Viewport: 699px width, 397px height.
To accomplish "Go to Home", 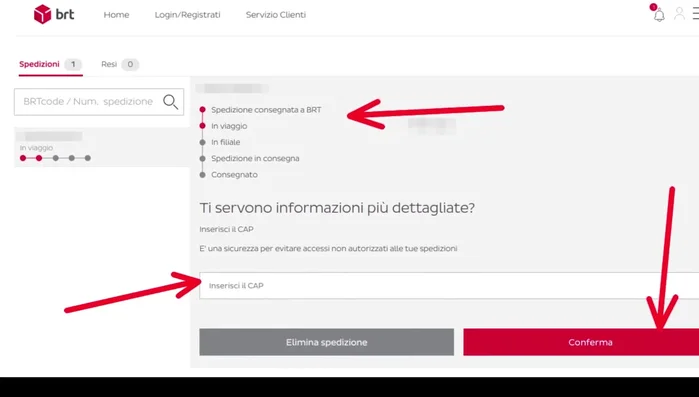I will pos(116,15).
